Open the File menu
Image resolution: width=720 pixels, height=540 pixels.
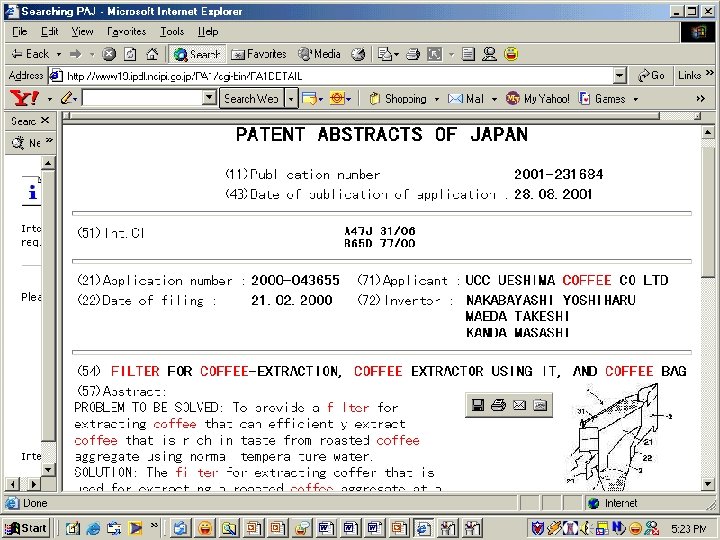tap(20, 32)
